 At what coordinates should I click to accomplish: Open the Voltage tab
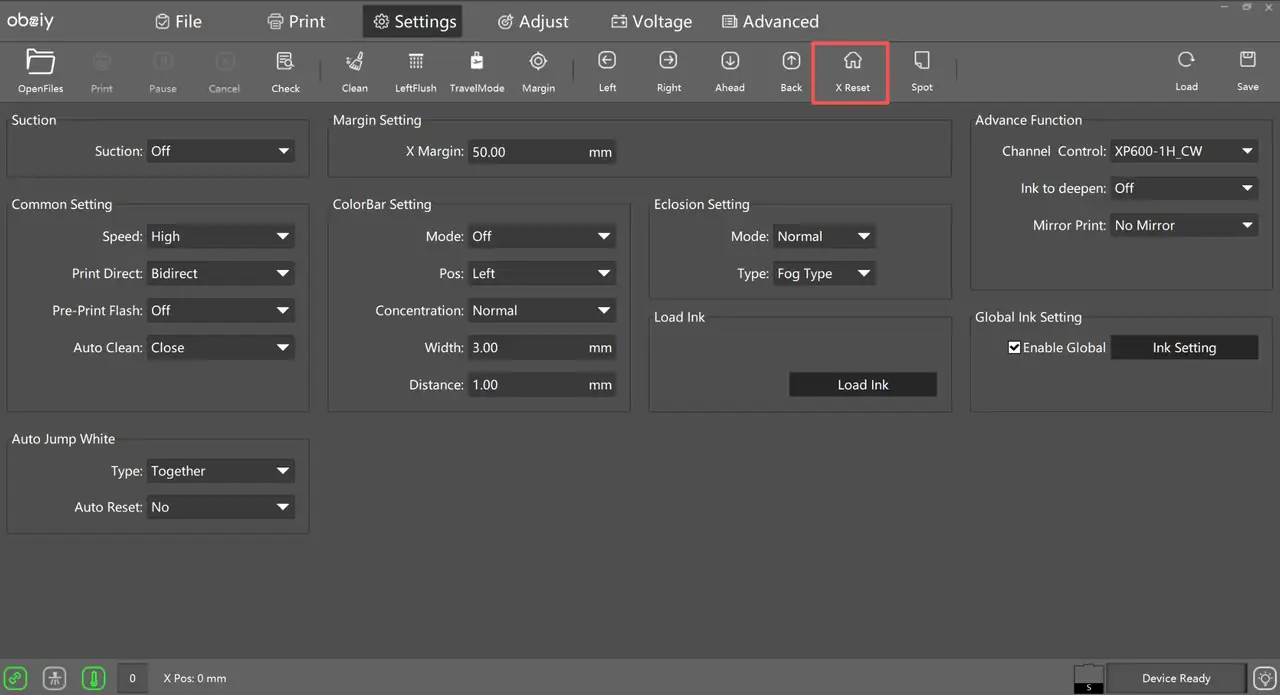point(651,21)
